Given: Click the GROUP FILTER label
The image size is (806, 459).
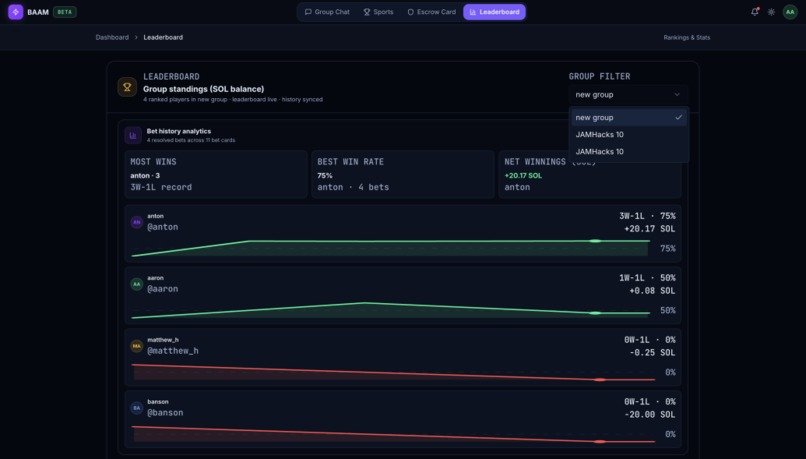Looking at the screenshot, I should click(599, 77).
